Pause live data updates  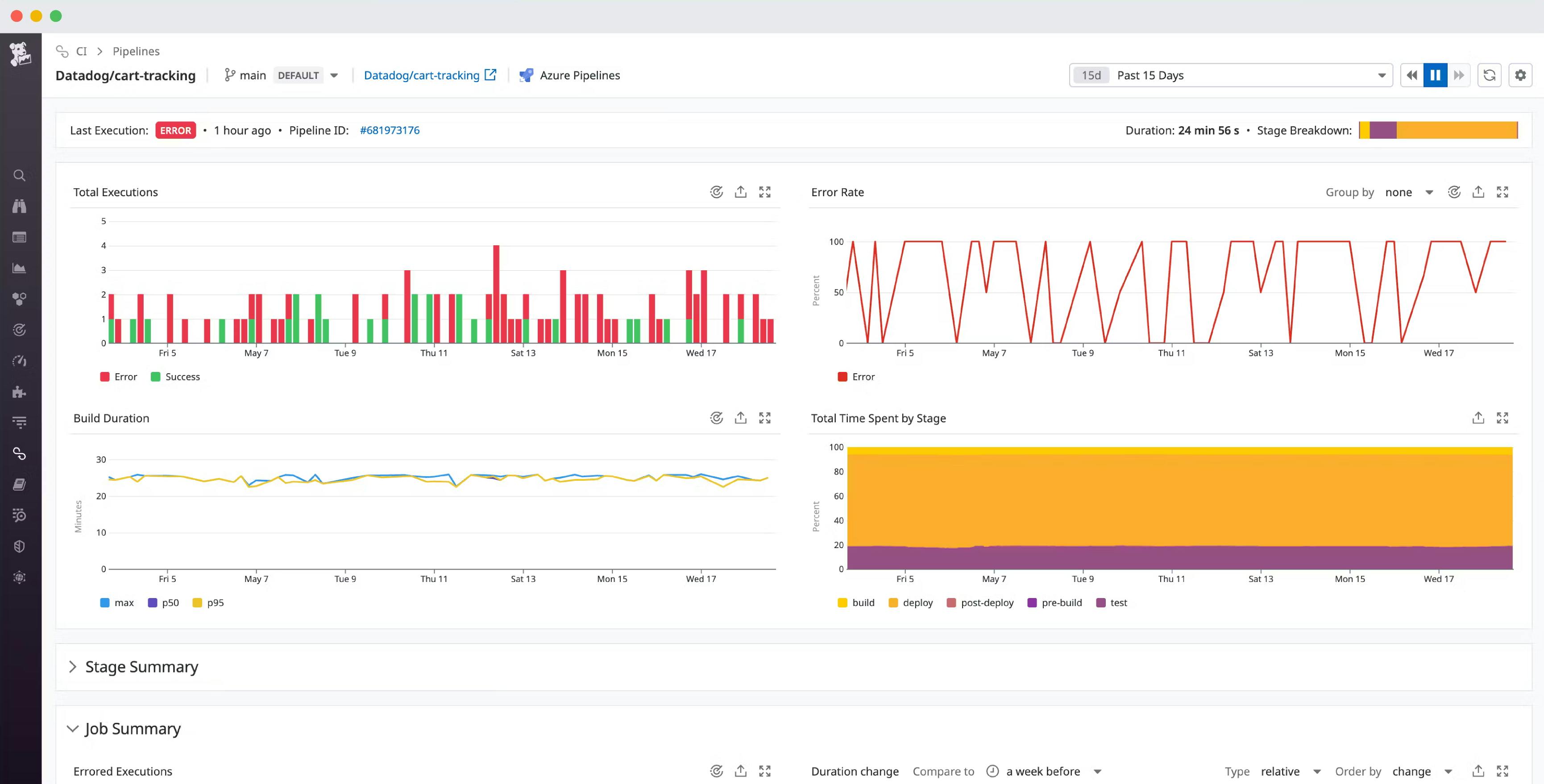1435,75
